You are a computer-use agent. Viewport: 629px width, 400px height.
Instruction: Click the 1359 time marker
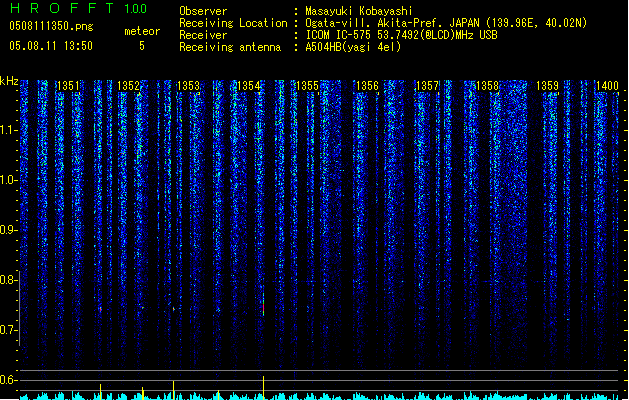click(x=547, y=85)
